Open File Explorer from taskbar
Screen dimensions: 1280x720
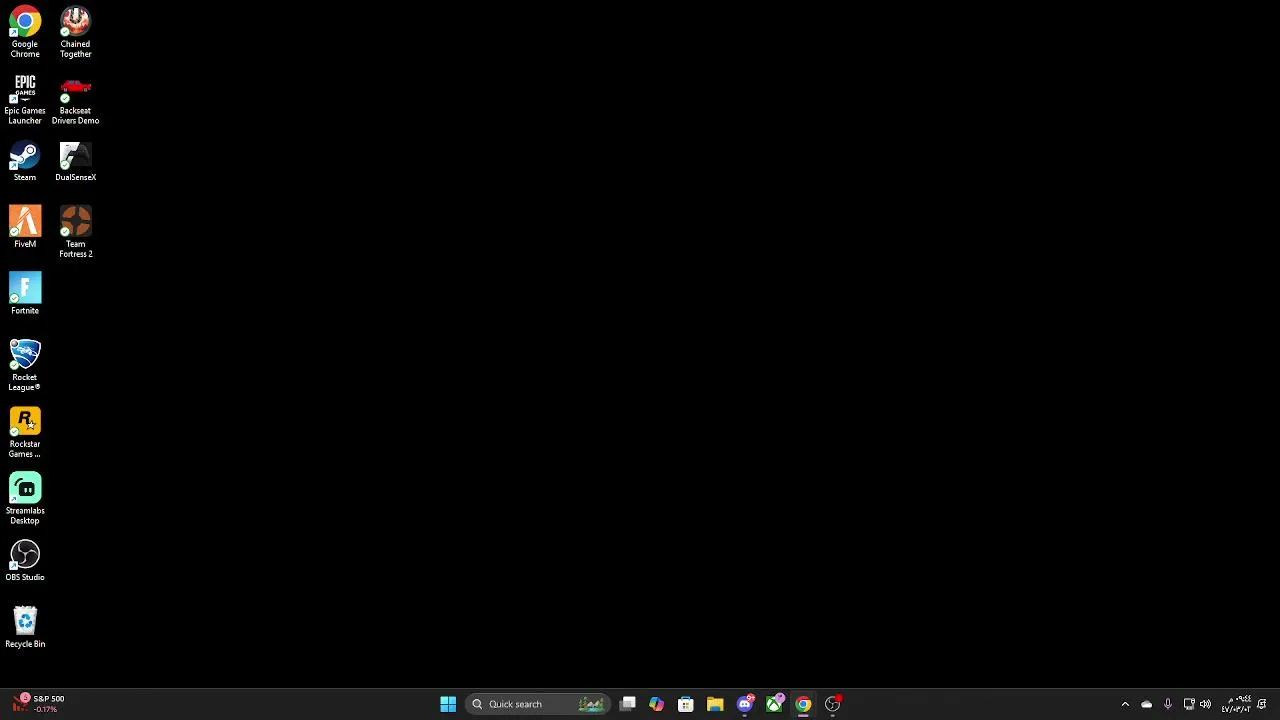pyautogui.click(x=715, y=704)
